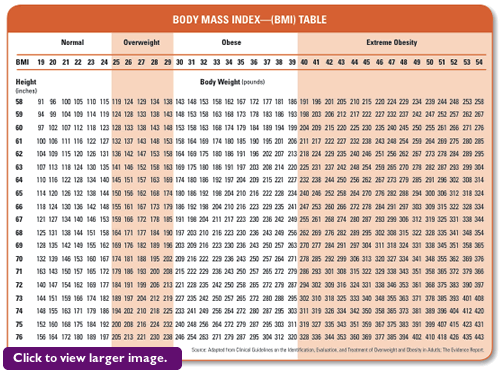Click BMI column header 54
The width and height of the screenshot is (500, 376).
point(479,62)
